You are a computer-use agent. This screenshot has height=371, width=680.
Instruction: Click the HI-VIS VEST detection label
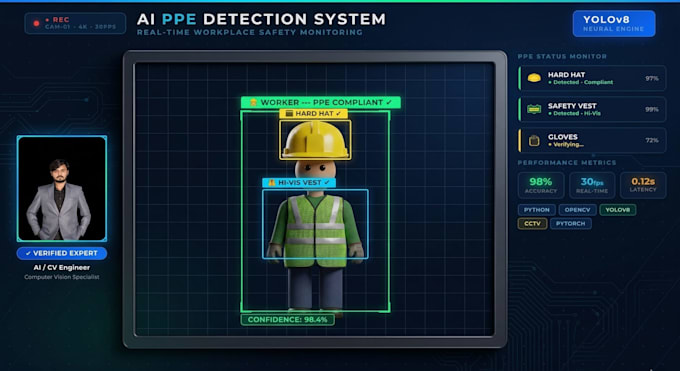tap(299, 183)
